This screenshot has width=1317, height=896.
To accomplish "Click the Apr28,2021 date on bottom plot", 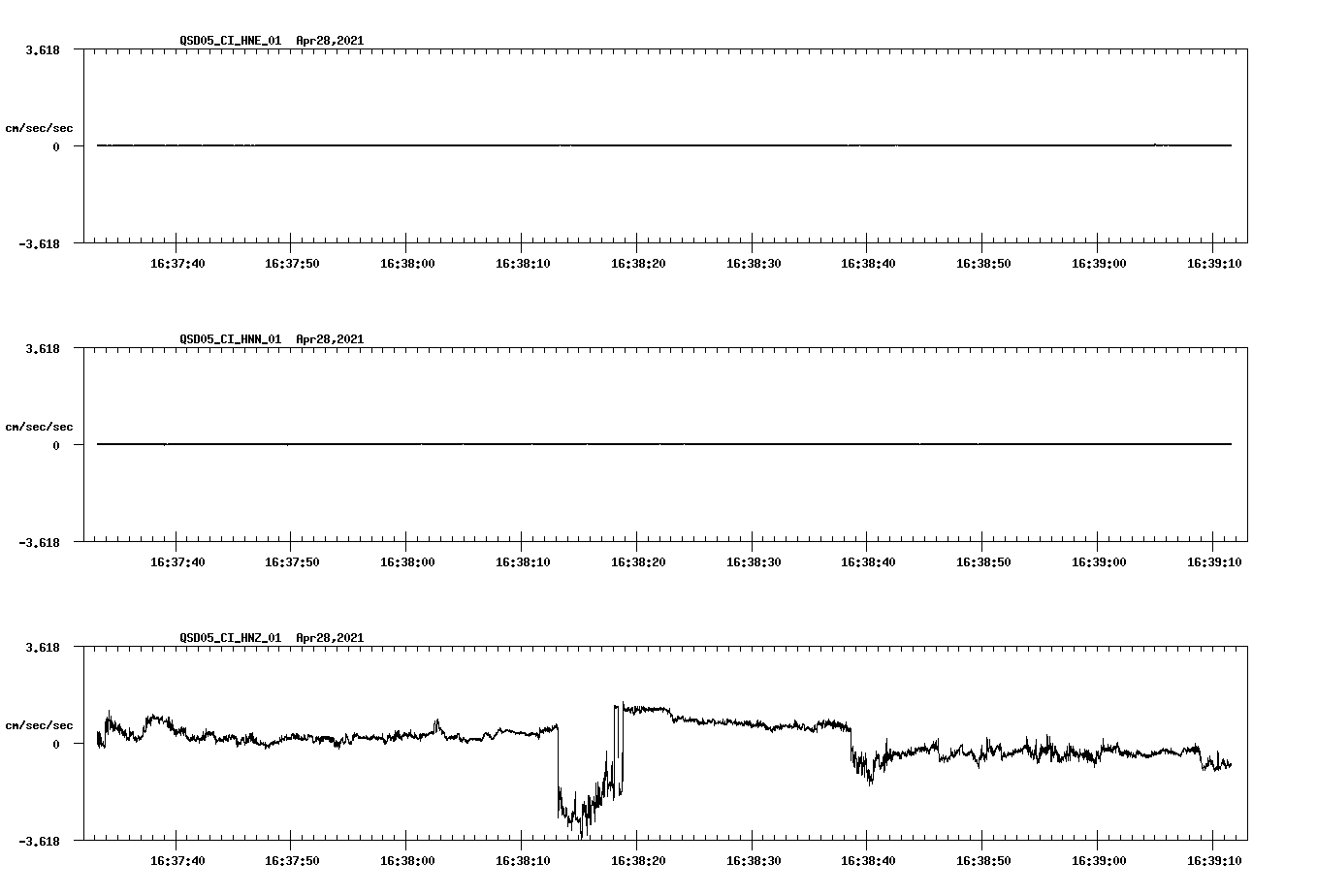I will coord(329,638).
